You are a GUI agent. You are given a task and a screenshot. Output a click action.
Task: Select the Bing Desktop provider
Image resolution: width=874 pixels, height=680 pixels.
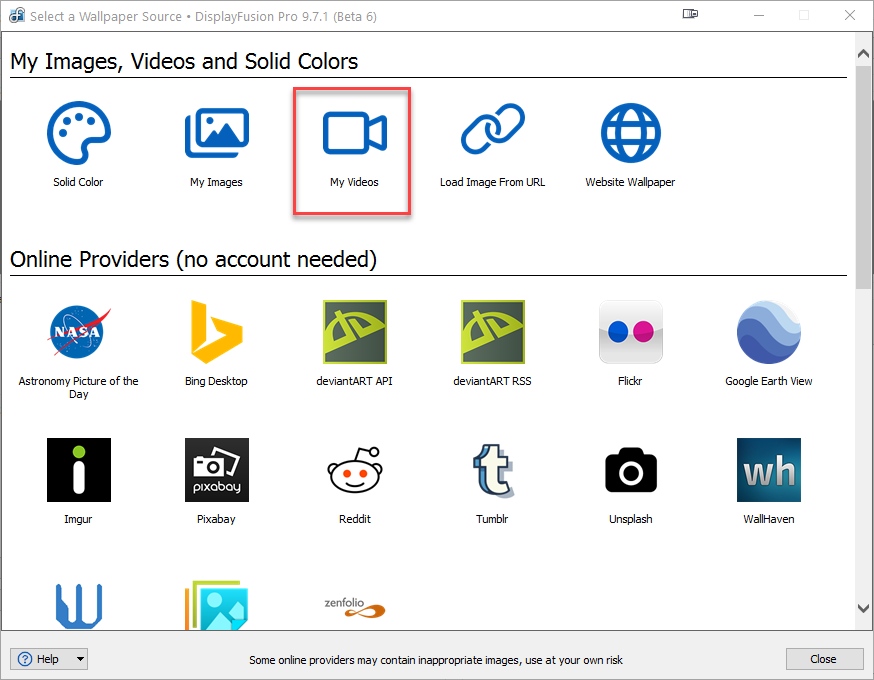(x=216, y=332)
